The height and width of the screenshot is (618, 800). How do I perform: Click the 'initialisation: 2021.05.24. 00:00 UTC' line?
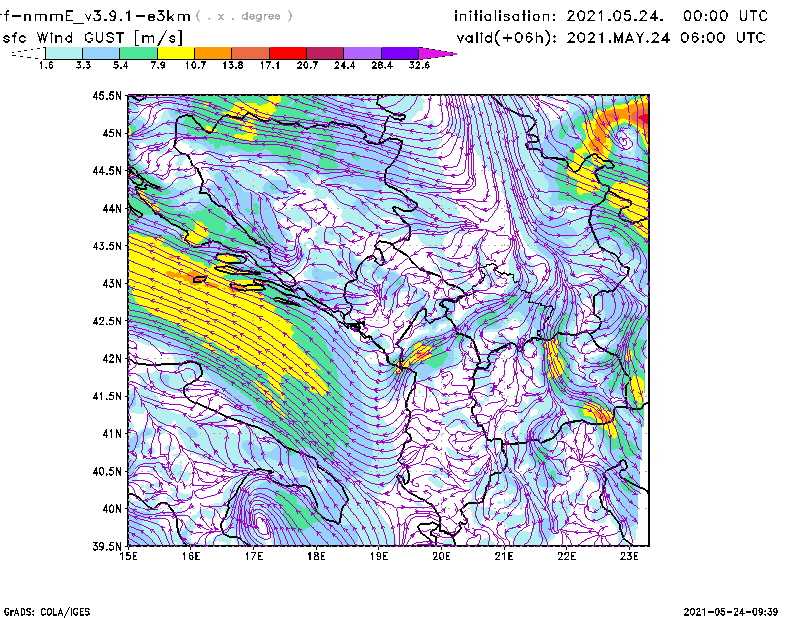coord(611,16)
